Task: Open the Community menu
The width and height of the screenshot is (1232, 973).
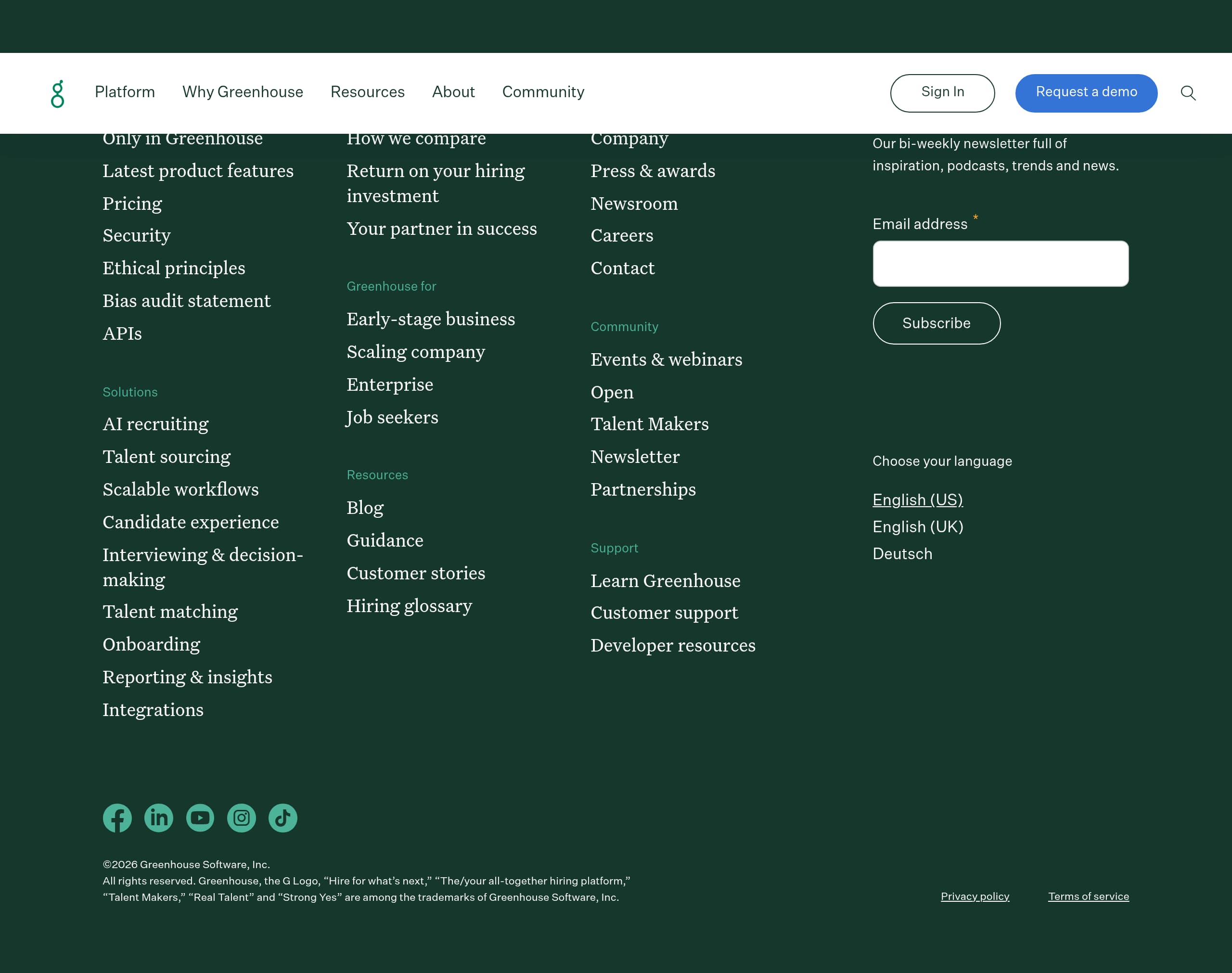Action: pyautogui.click(x=543, y=92)
